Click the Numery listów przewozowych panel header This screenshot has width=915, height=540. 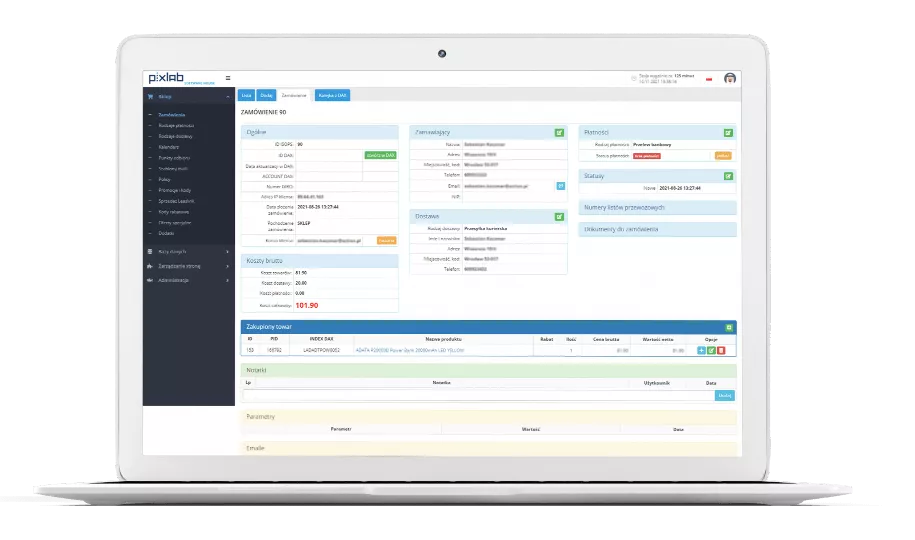pyautogui.click(x=657, y=208)
